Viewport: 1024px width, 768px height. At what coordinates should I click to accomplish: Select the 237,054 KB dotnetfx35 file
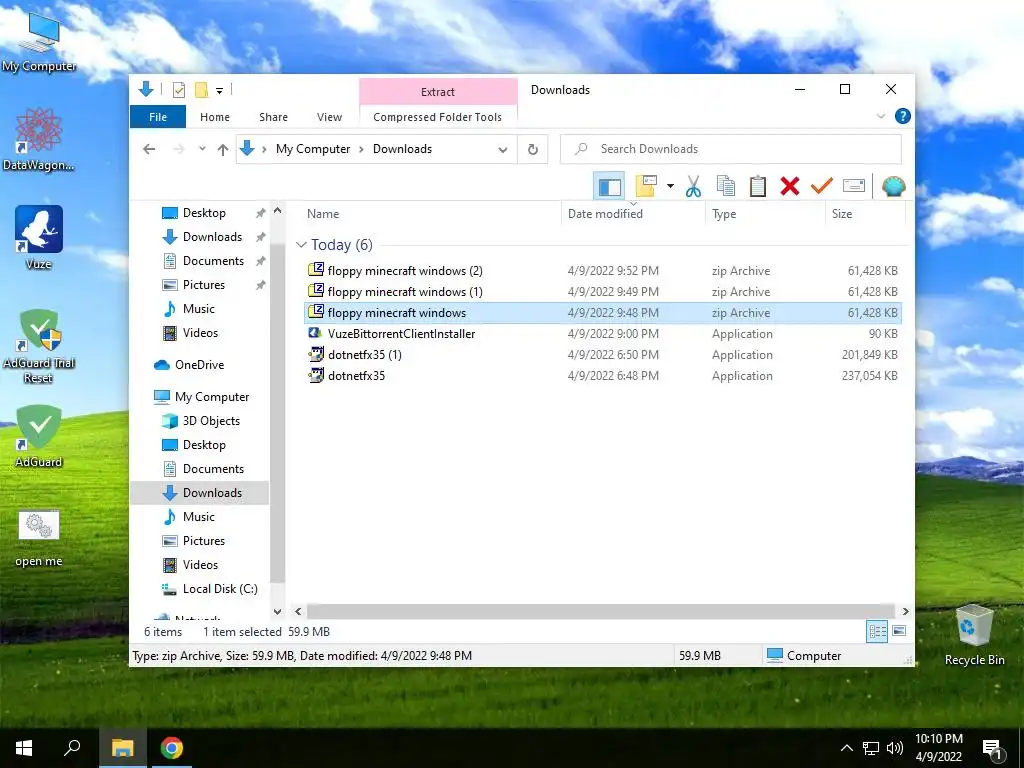[x=603, y=376]
